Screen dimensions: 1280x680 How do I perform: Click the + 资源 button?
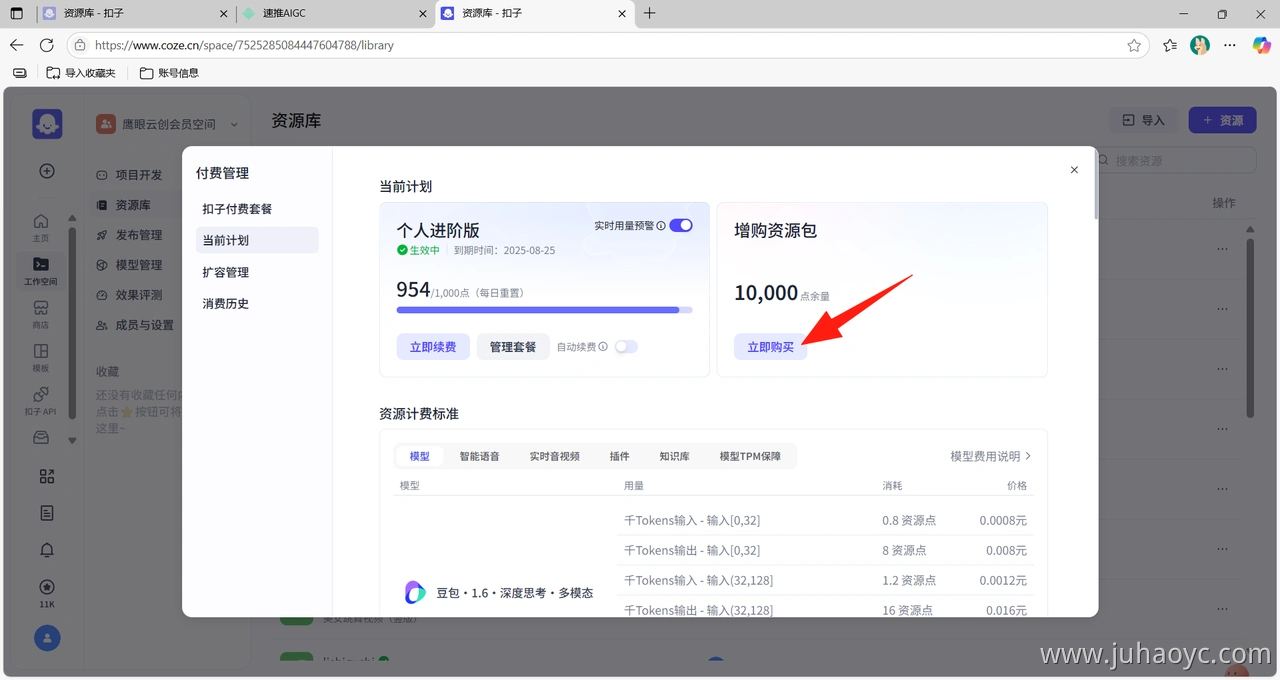(x=1223, y=120)
